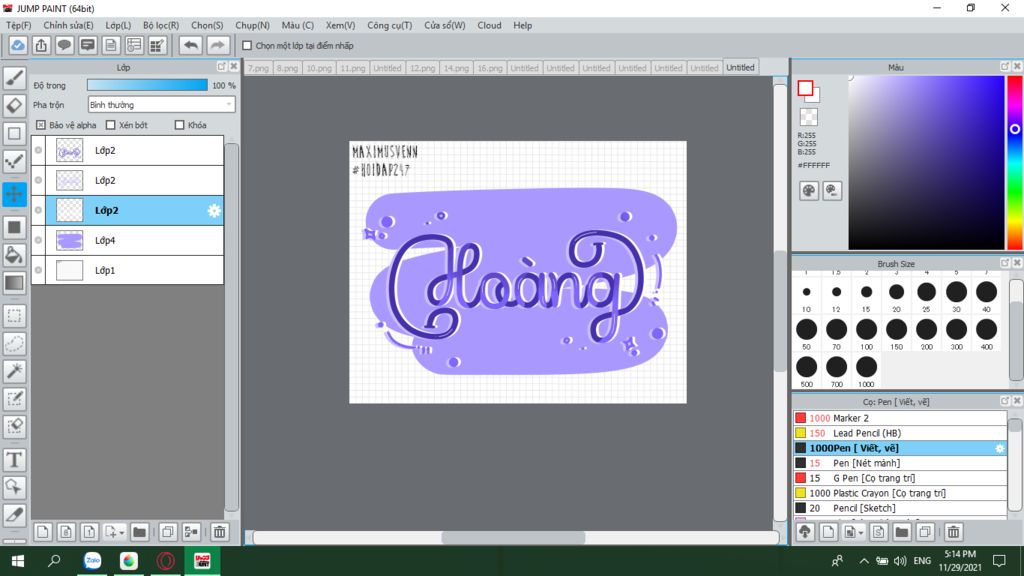This screenshot has height=576, width=1024.
Task: Delete brush using Brush panel trash icon
Action: coord(953,532)
